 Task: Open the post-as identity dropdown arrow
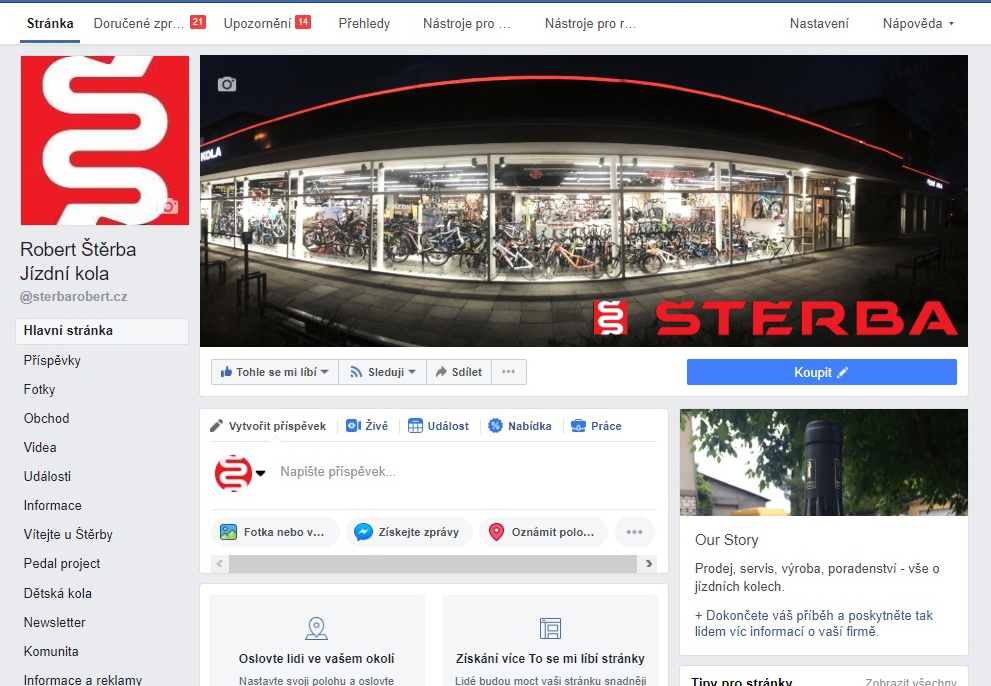[x=260, y=473]
